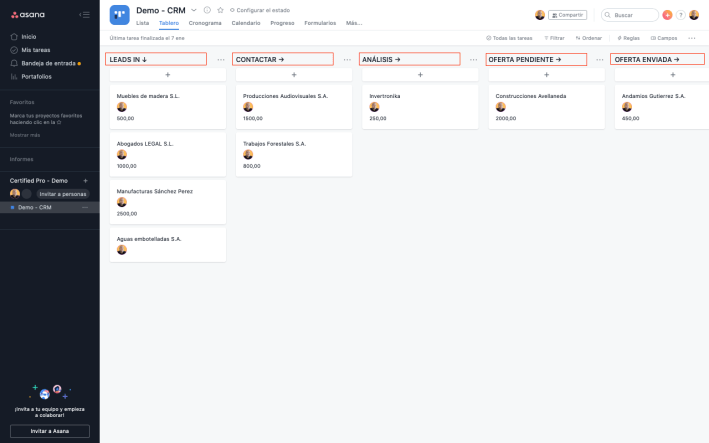
Task: Add task to LEADS IN column
Action: click(x=167, y=75)
